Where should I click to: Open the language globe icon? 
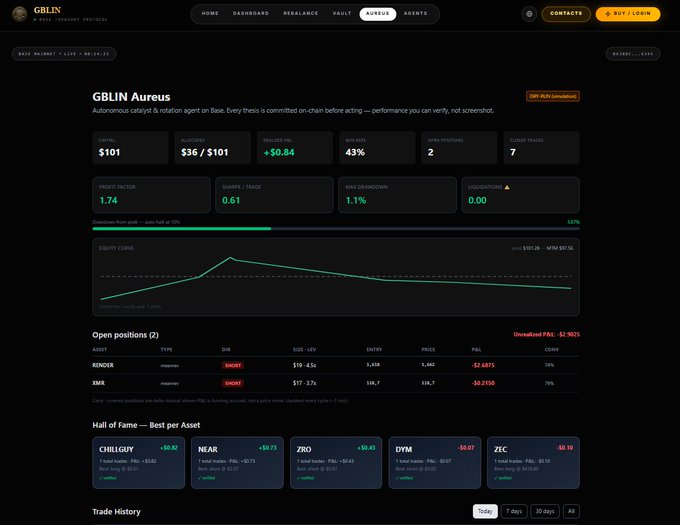click(x=529, y=14)
